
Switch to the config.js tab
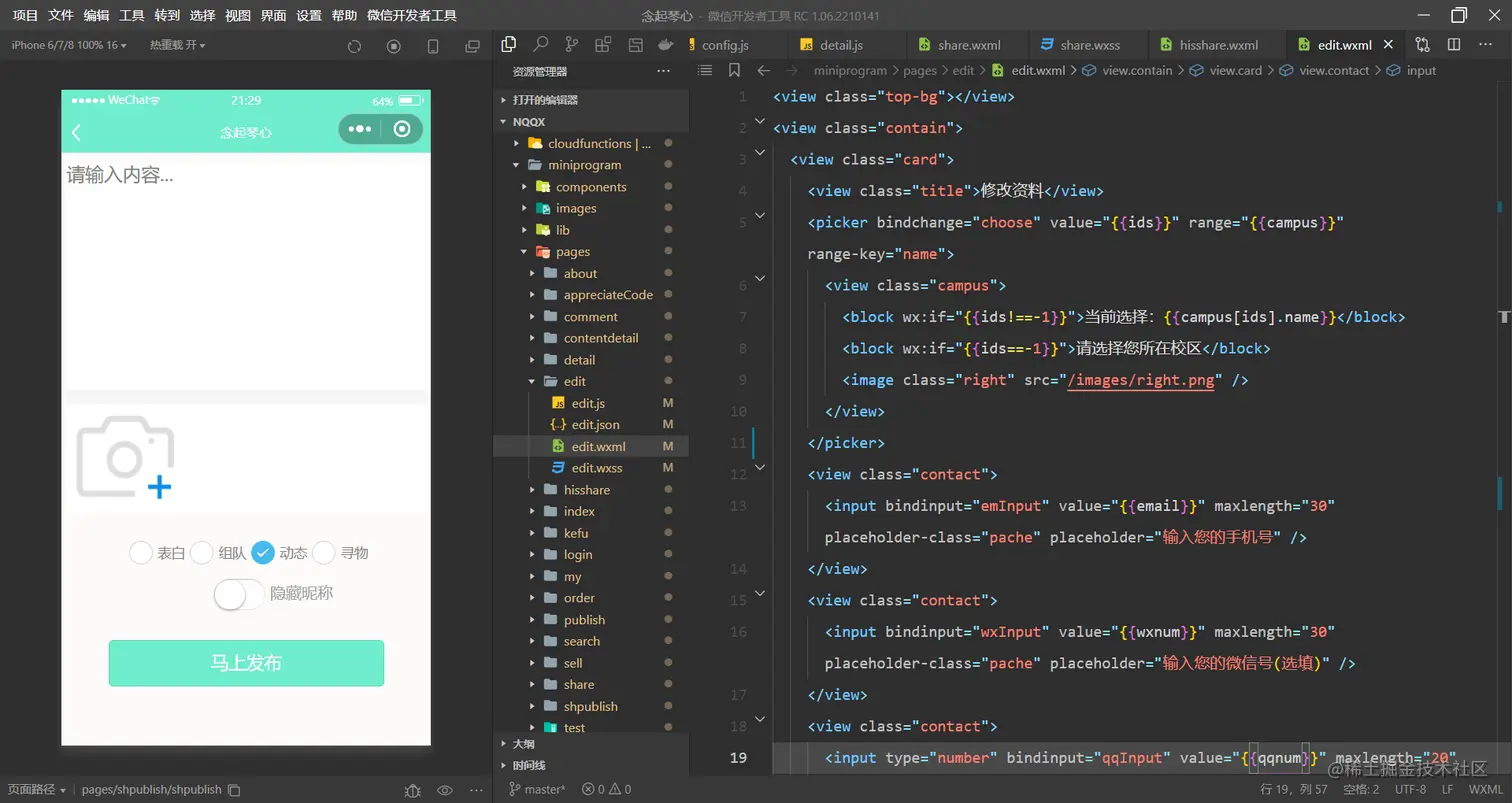(x=725, y=45)
